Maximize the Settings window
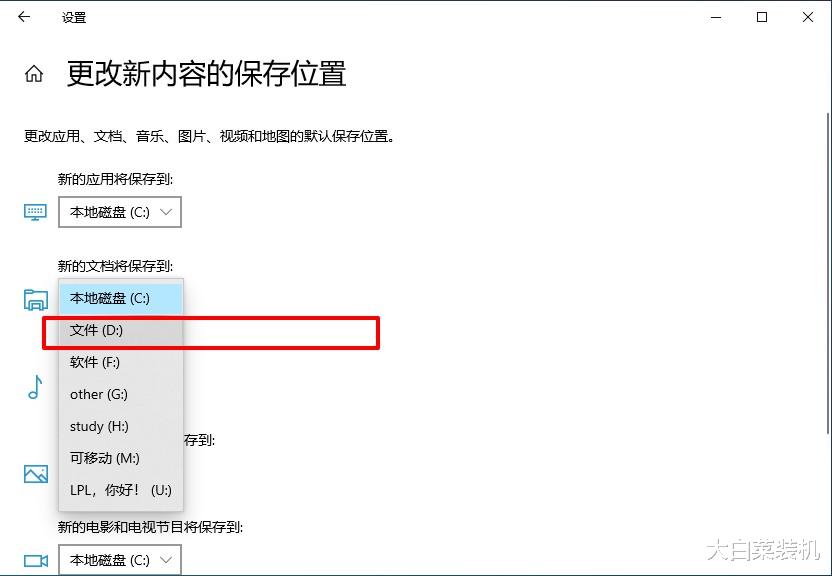832x576 pixels. pos(762,17)
